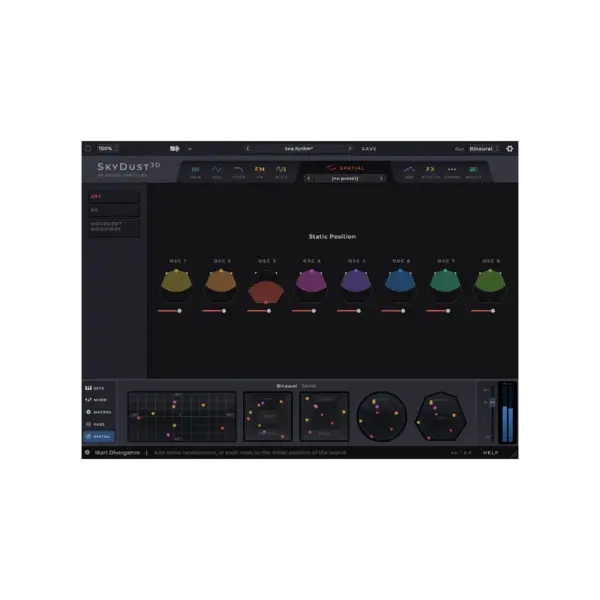Select OSC 5 purple position pad
This screenshot has height=600, width=600.
[356, 285]
